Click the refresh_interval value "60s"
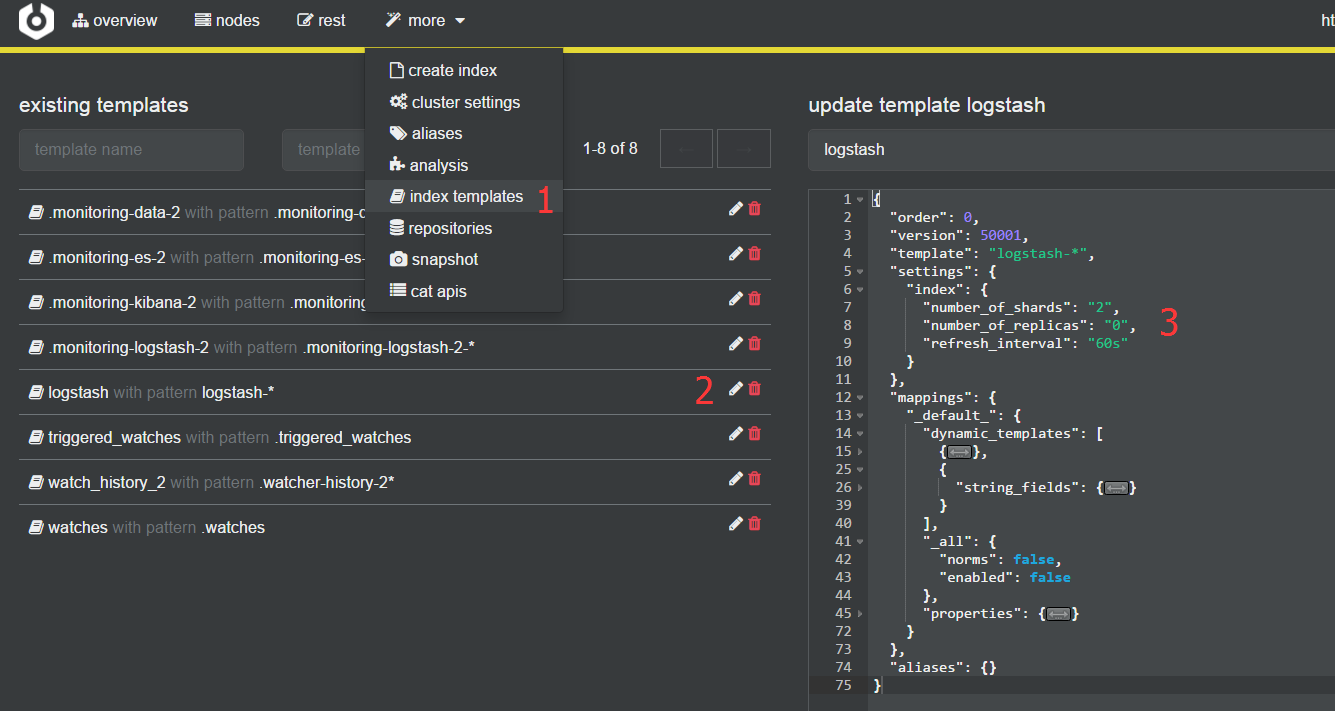 coord(1108,344)
